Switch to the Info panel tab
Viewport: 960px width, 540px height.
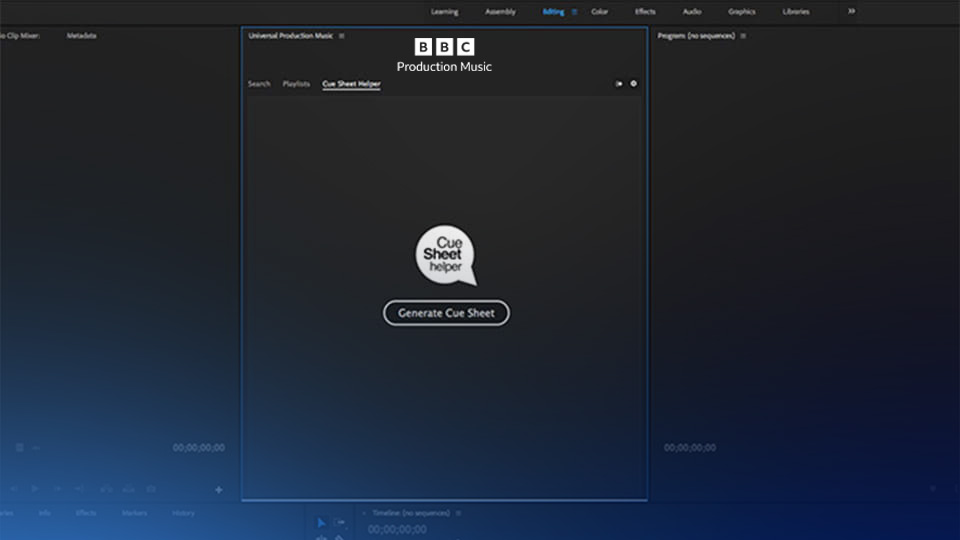click(x=45, y=513)
